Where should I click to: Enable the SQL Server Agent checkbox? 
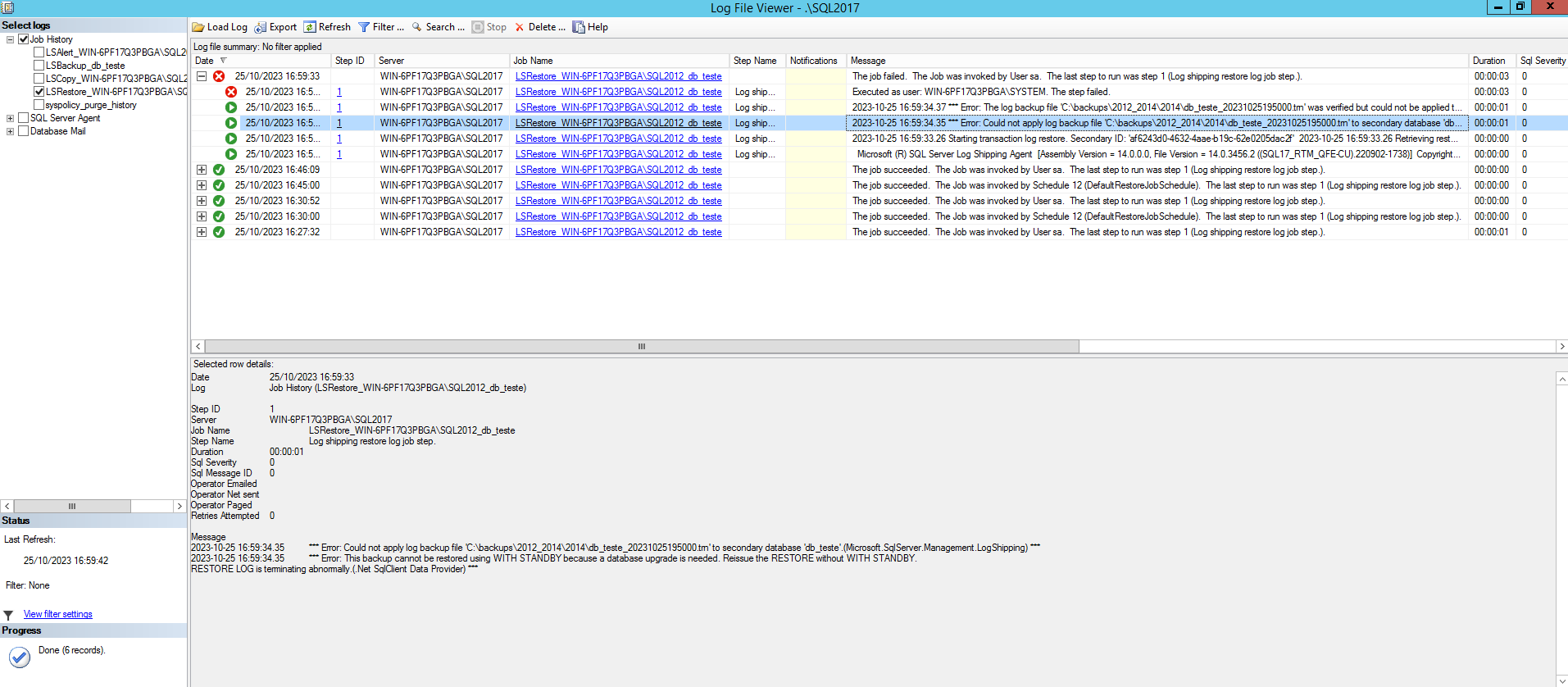coord(24,118)
